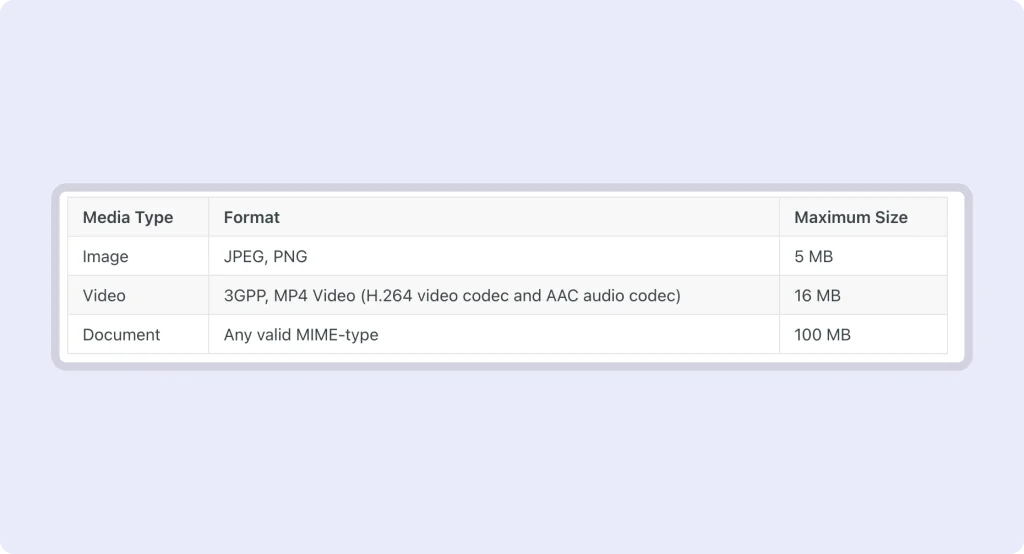Click the Media Type column header
This screenshot has width=1024, height=554.
128,217
